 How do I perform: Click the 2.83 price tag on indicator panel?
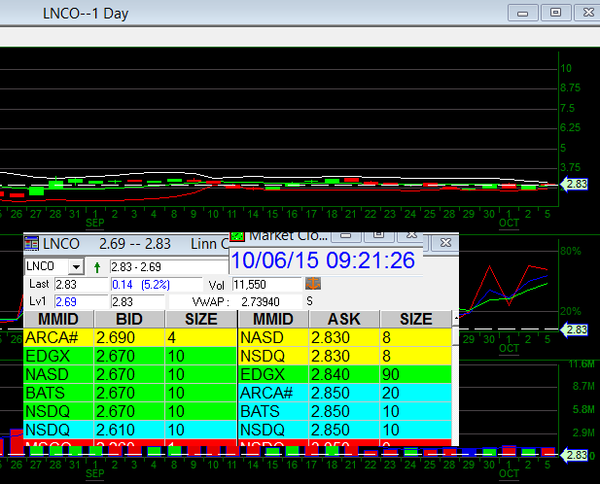pos(576,329)
